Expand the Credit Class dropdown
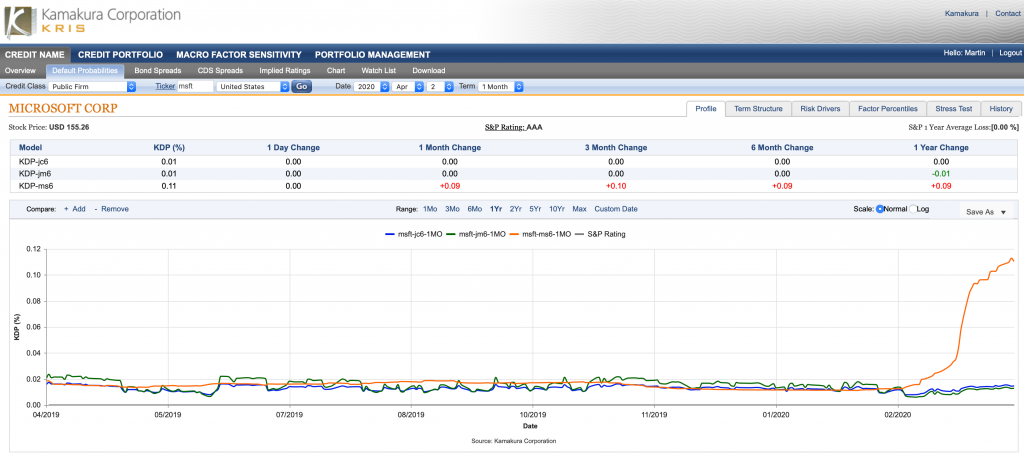This screenshot has height=456, width=1024. [x=93, y=86]
